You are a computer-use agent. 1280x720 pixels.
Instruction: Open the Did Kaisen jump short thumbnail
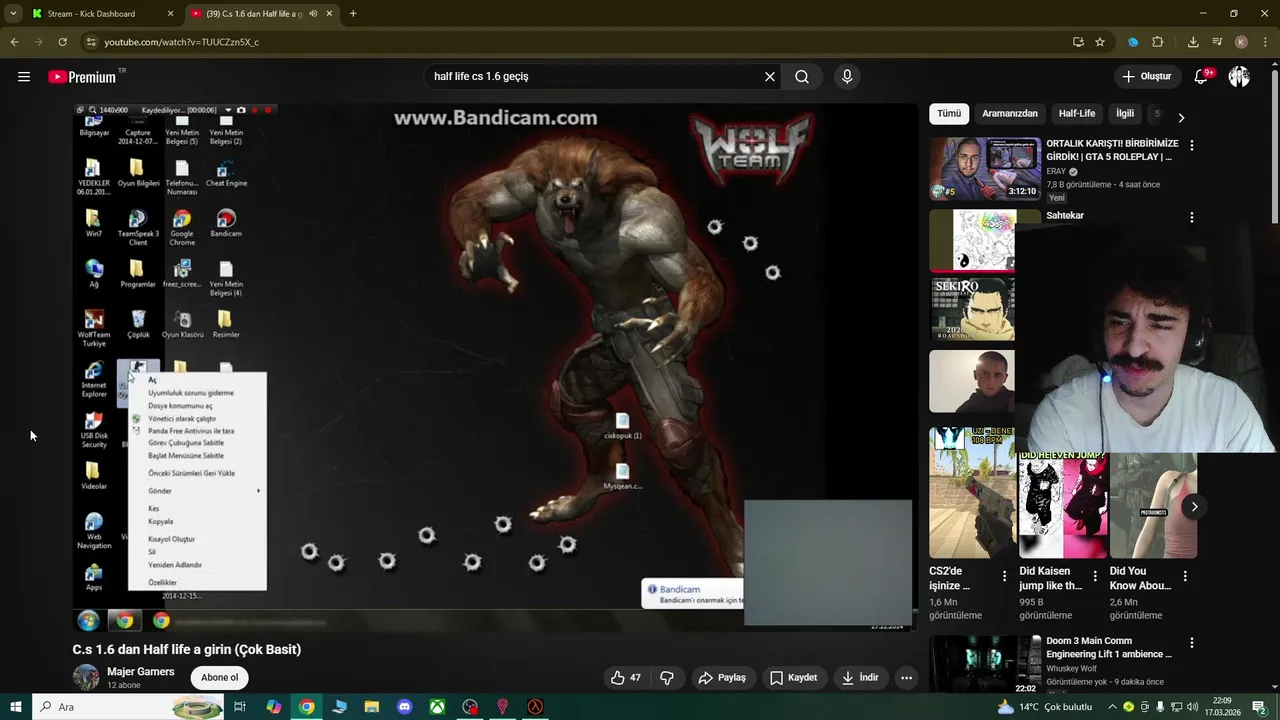coord(1062,506)
